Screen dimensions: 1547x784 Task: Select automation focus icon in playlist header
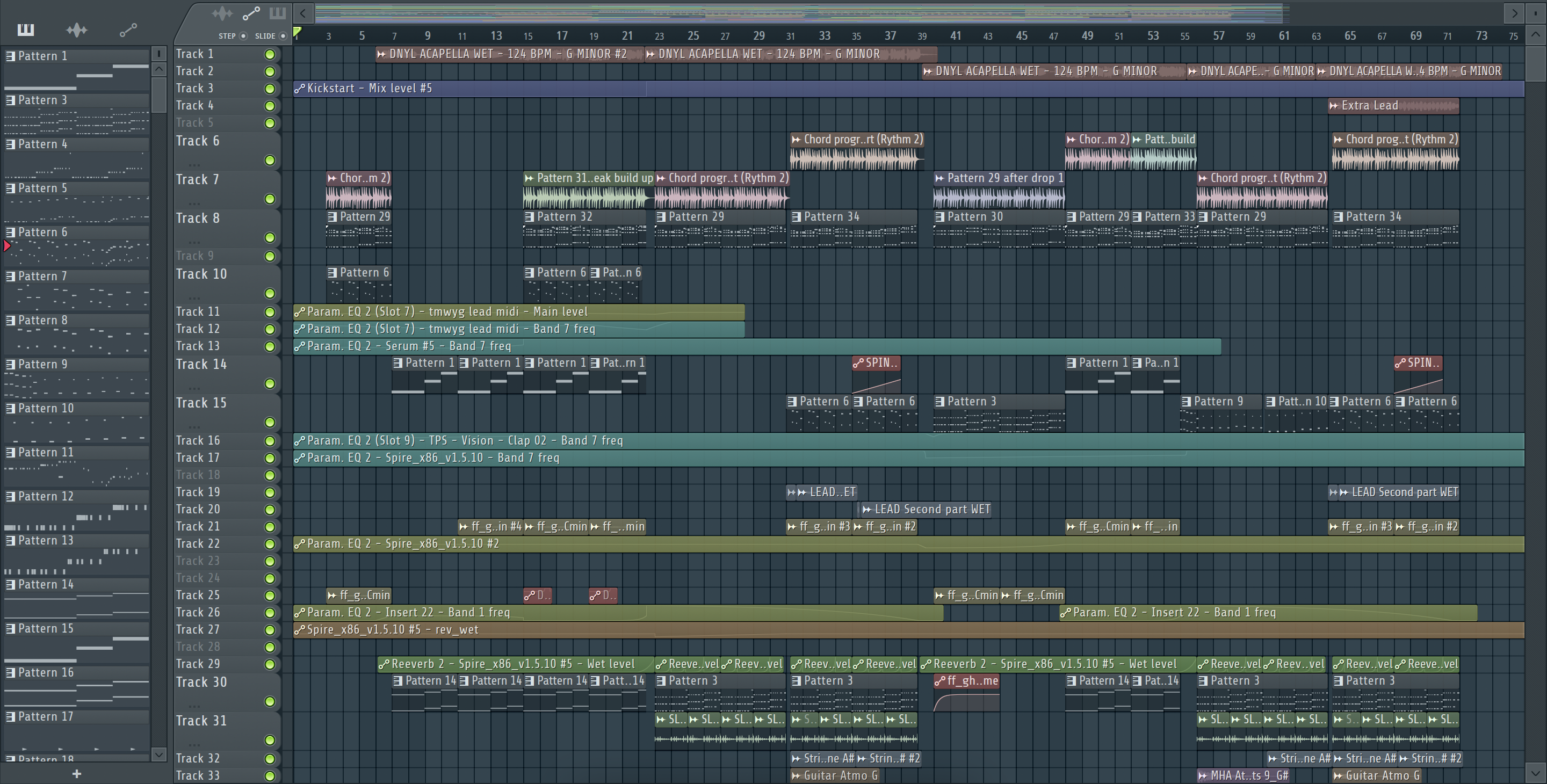tap(251, 12)
